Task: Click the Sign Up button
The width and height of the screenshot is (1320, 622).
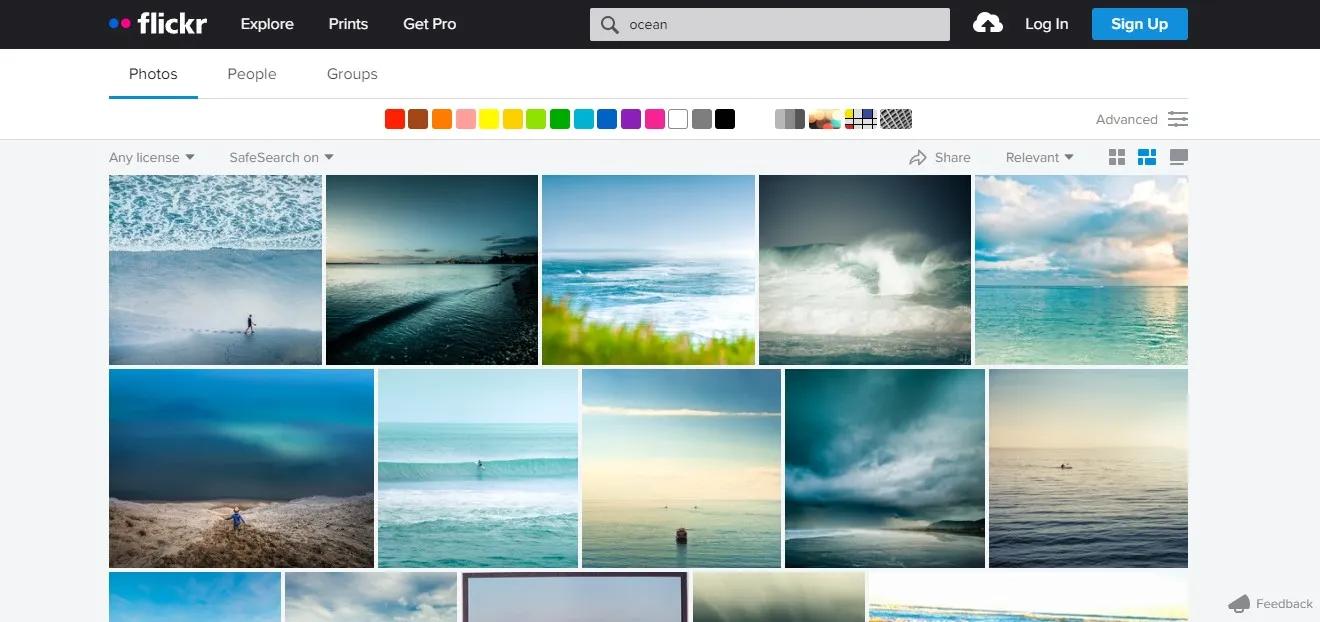Action: 1140,24
